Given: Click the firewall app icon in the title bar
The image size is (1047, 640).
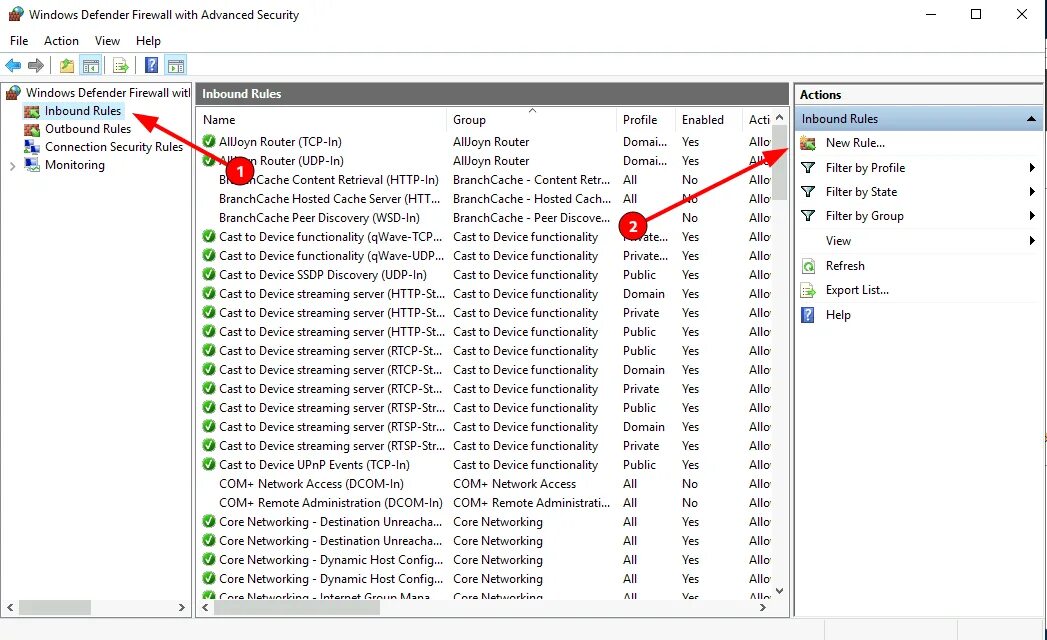Looking at the screenshot, I should coord(15,14).
